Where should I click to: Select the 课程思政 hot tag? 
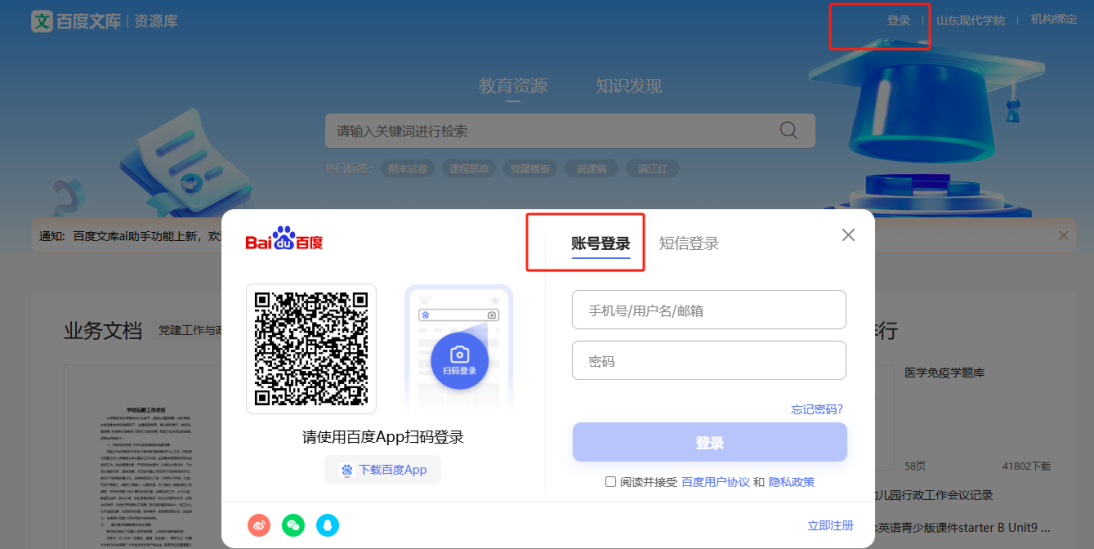click(x=469, y=169)
